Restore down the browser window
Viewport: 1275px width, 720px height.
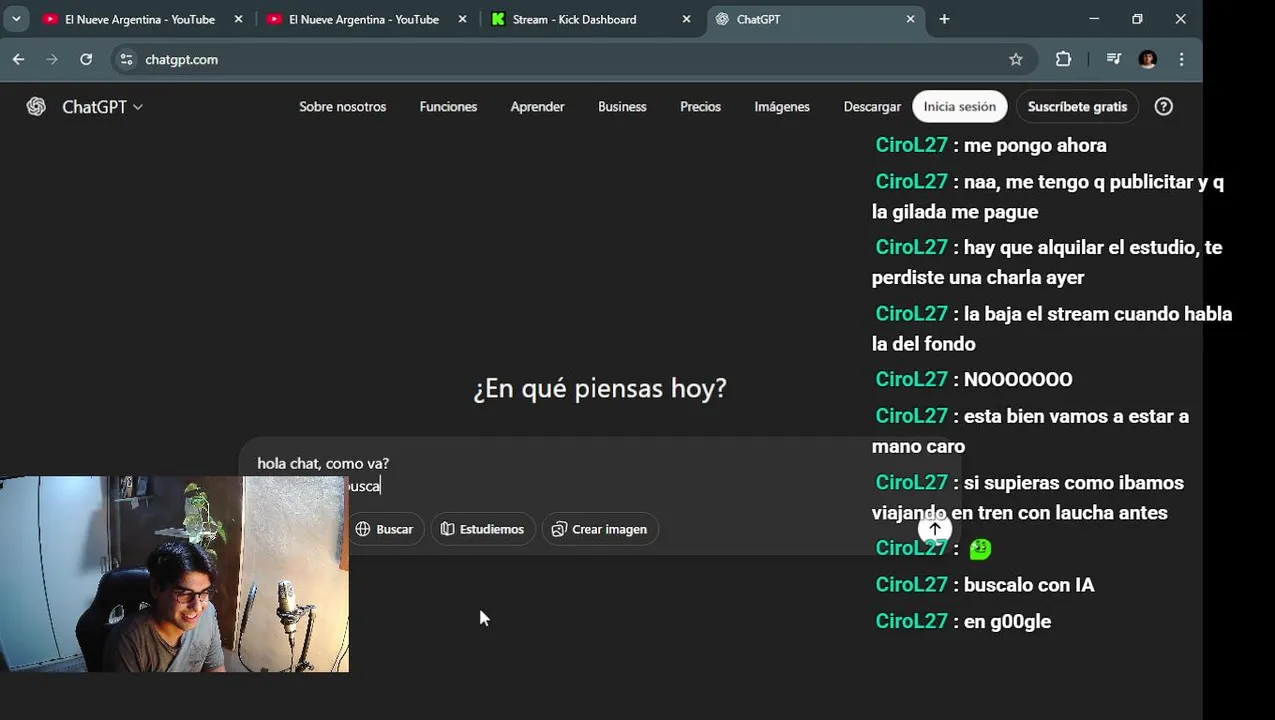point(1137,19)
